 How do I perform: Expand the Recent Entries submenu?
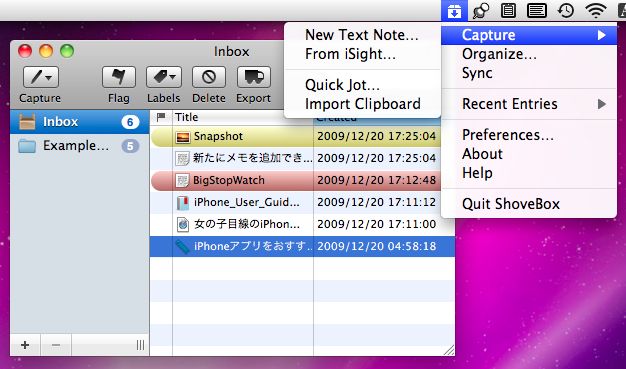[x=529, y=104]
